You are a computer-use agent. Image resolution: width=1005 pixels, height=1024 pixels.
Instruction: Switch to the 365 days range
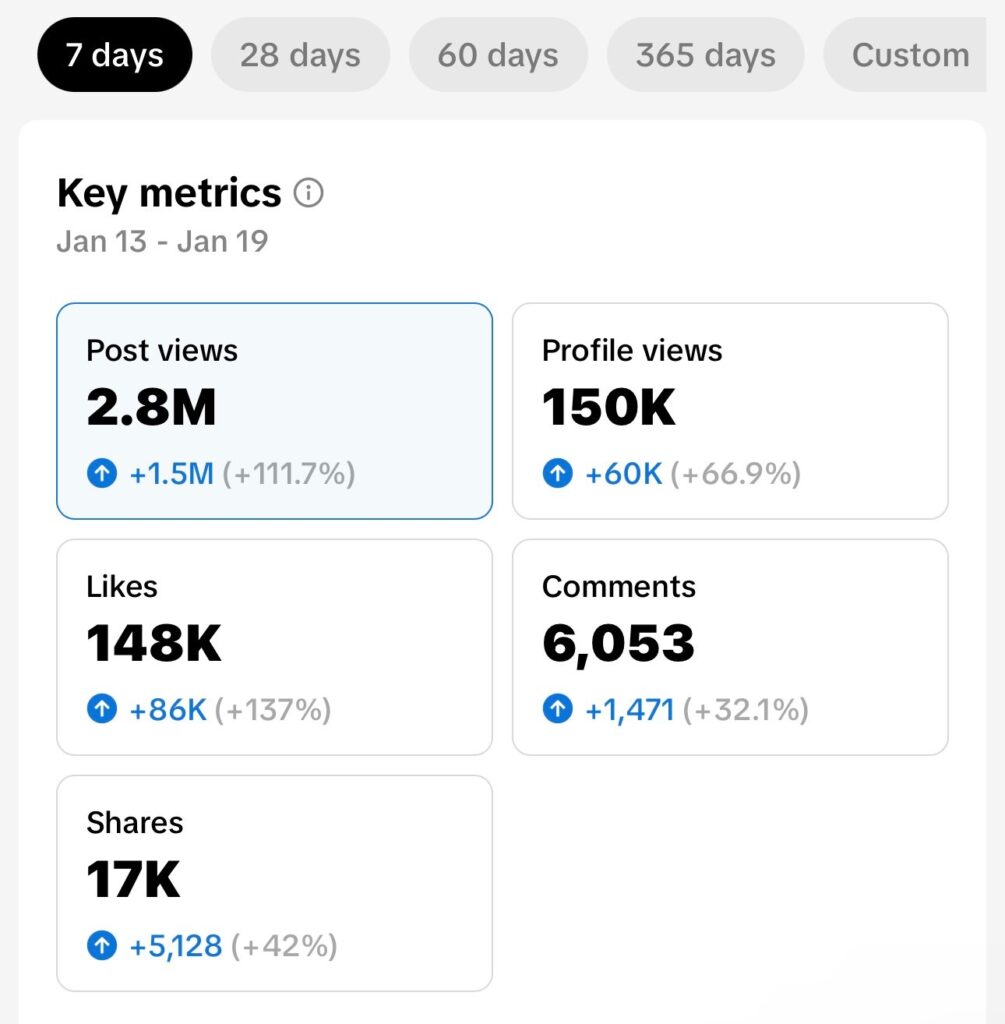pos(706,55)
